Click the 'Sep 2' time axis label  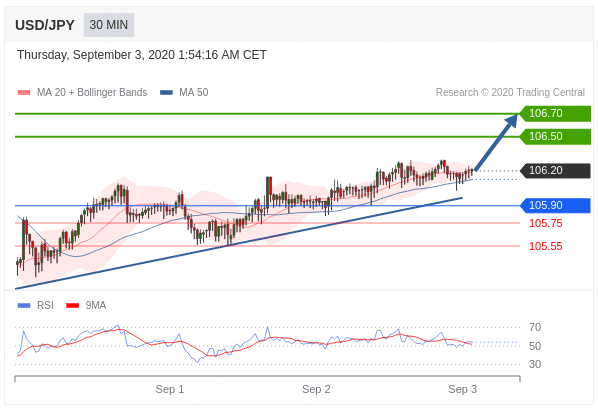click(x=316, y=389)
